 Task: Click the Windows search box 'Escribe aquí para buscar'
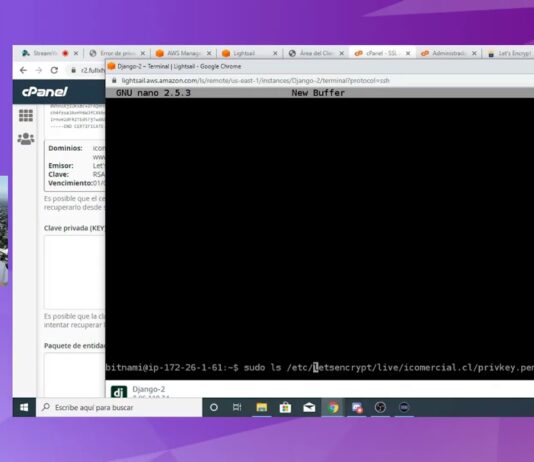point(119,407)
